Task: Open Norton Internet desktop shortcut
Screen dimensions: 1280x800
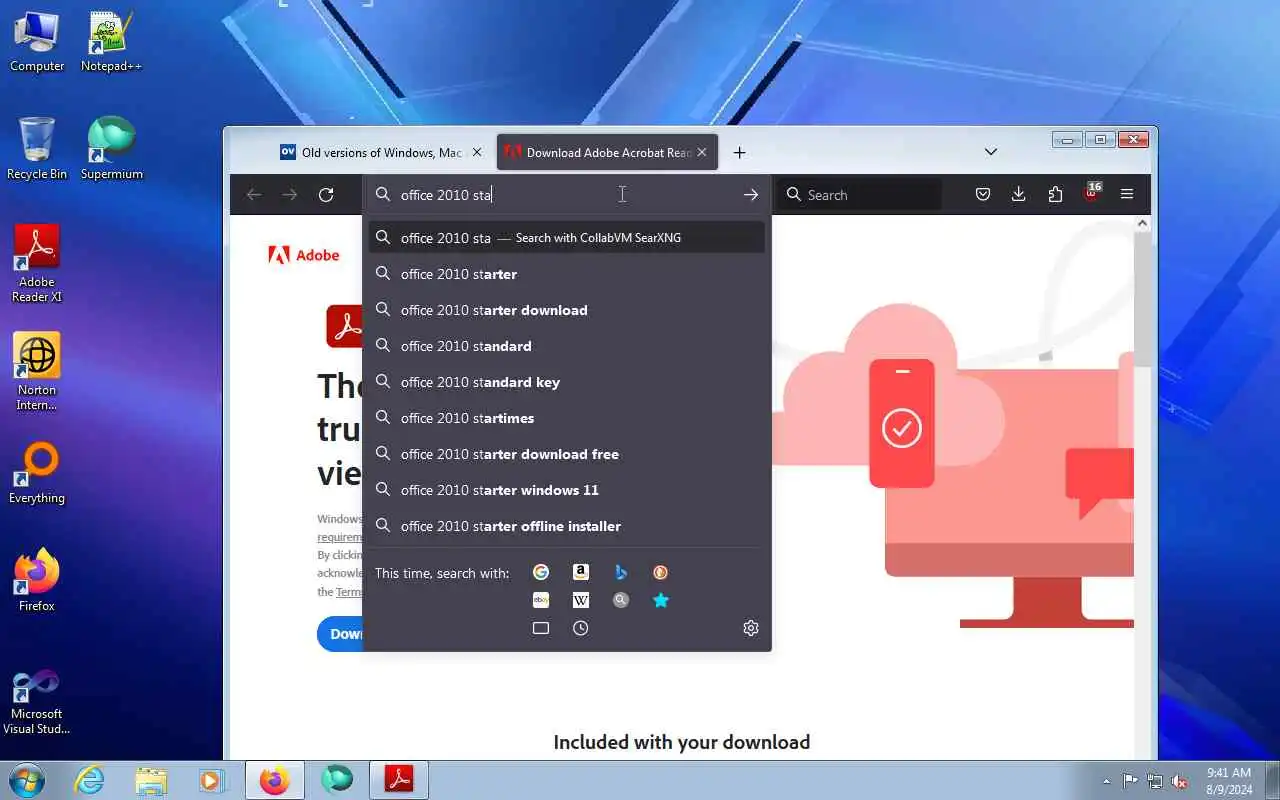Action: pos(37,371)
